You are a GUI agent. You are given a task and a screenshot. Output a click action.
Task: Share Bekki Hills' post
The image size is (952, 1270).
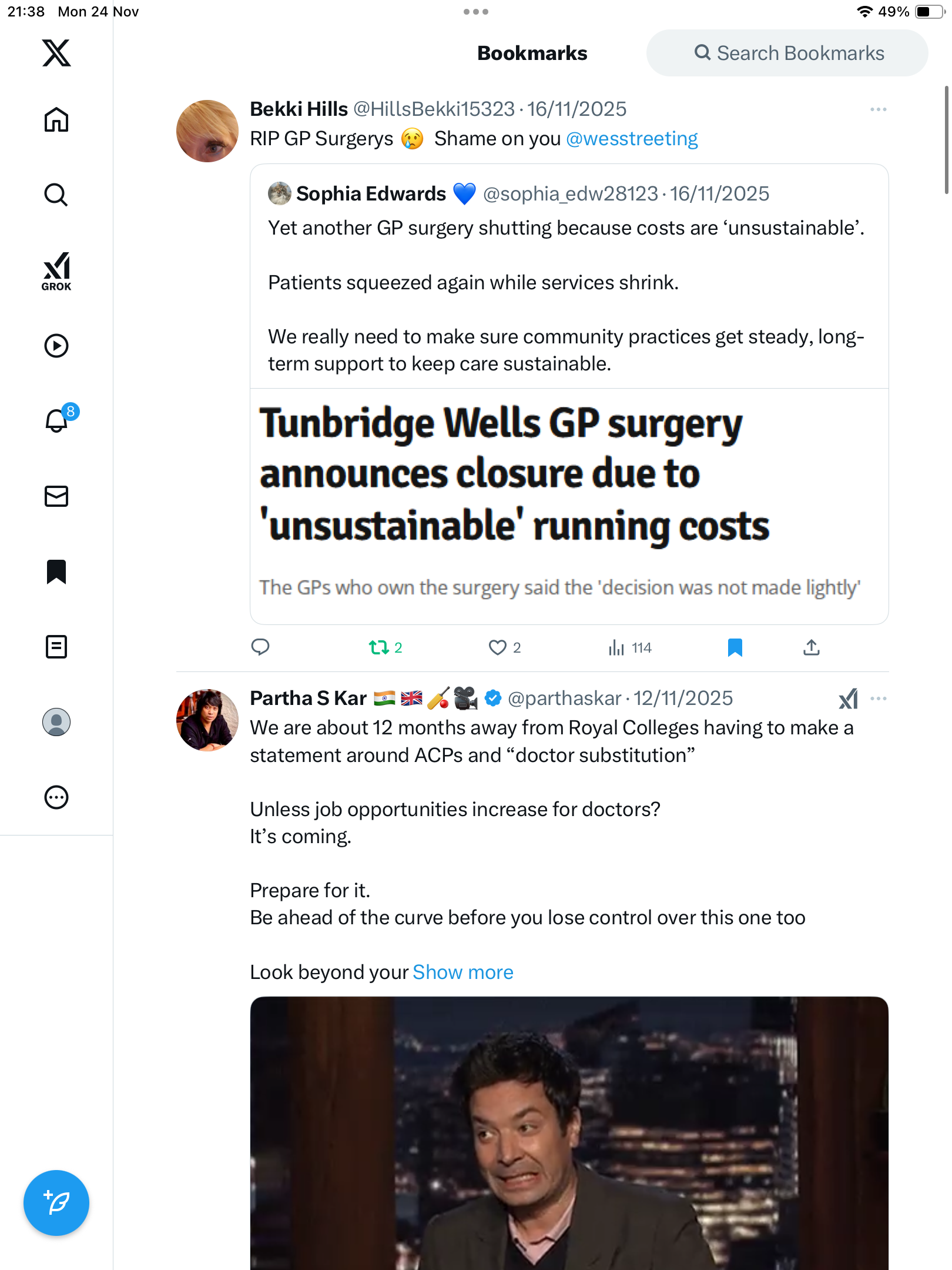tap(811, 647)
